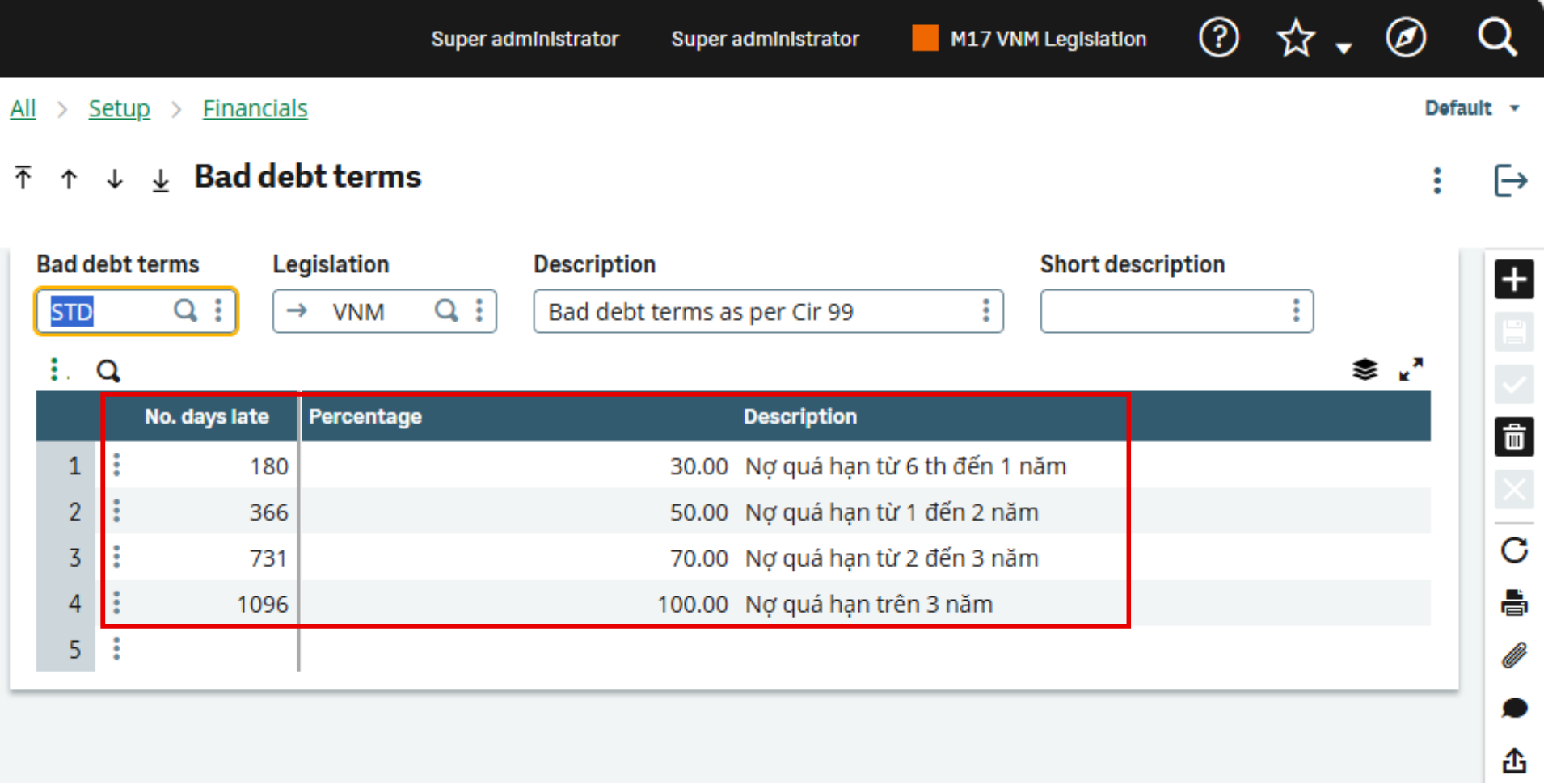This screenshot has height=784, width=1544.
Task: Click the favorites star icon
Action: (x=1295, y=38)
